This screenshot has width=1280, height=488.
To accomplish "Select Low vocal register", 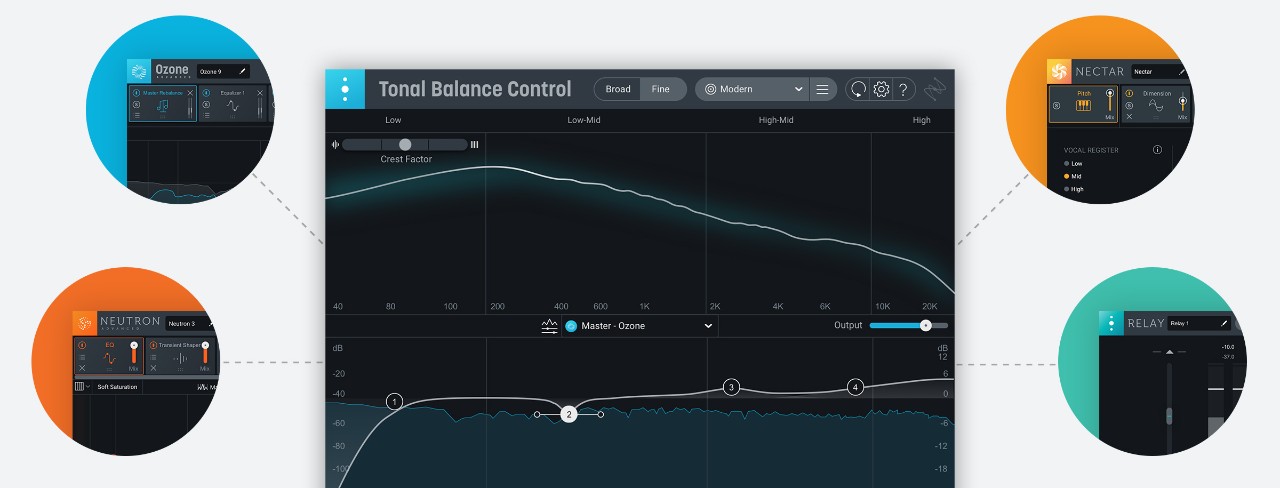I will coord(1073,163).
